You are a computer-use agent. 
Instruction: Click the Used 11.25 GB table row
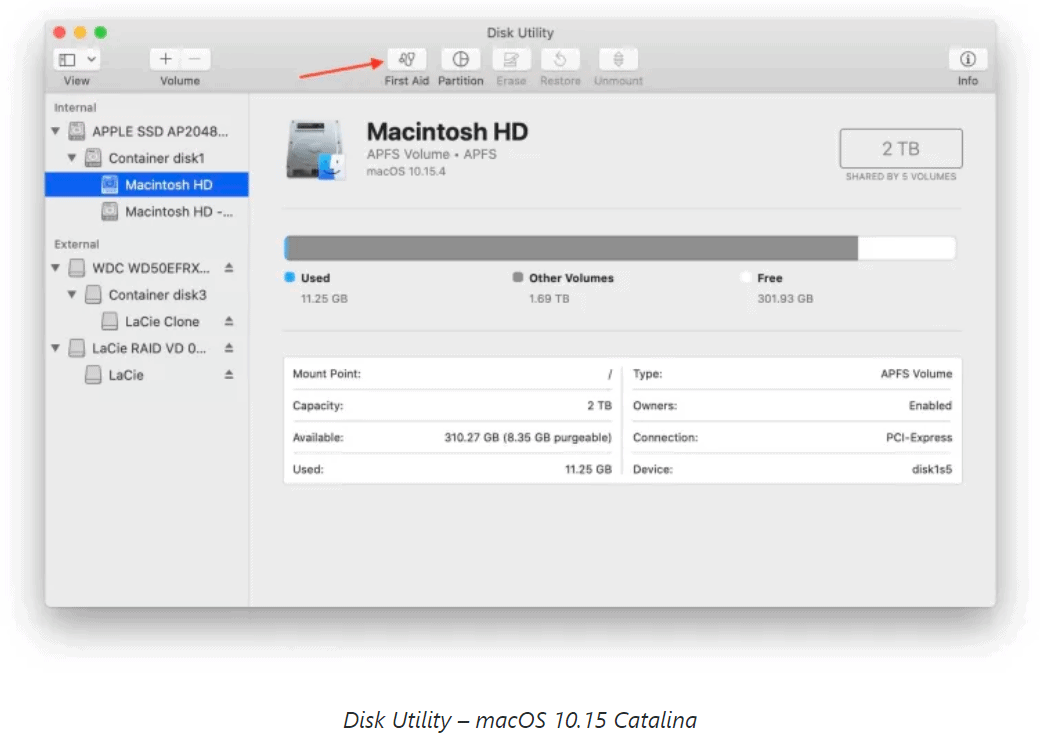click(x=452, y=469)
